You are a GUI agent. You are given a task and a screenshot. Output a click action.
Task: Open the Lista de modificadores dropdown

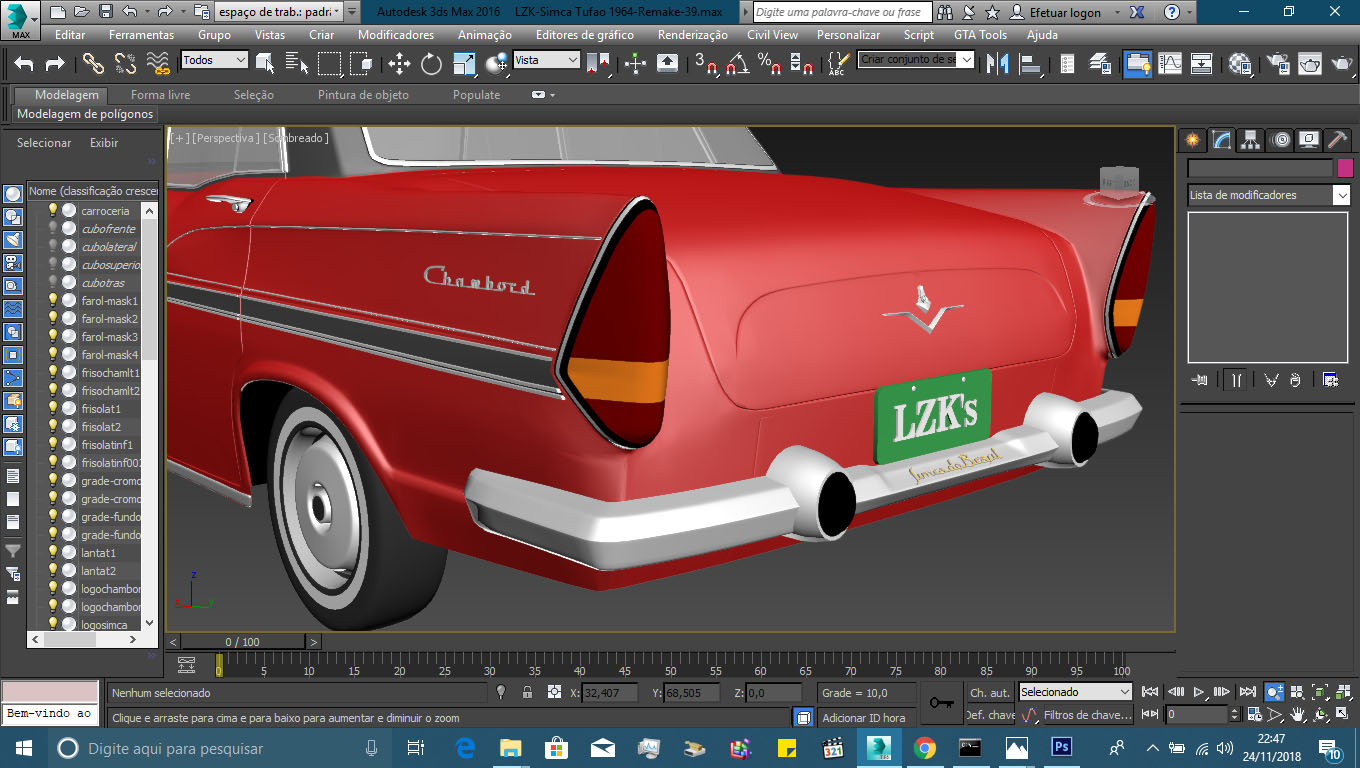(x=1341, y=195)
